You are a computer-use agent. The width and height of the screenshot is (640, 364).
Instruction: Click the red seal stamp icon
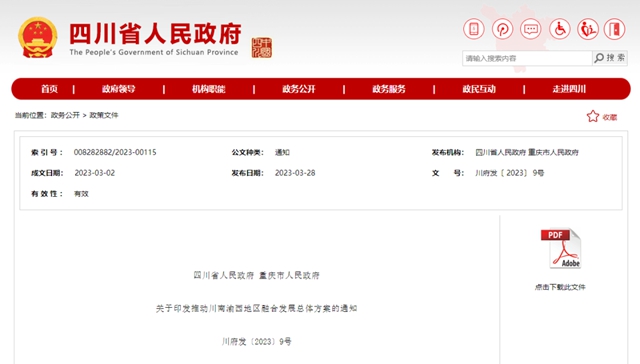[262, 48]
